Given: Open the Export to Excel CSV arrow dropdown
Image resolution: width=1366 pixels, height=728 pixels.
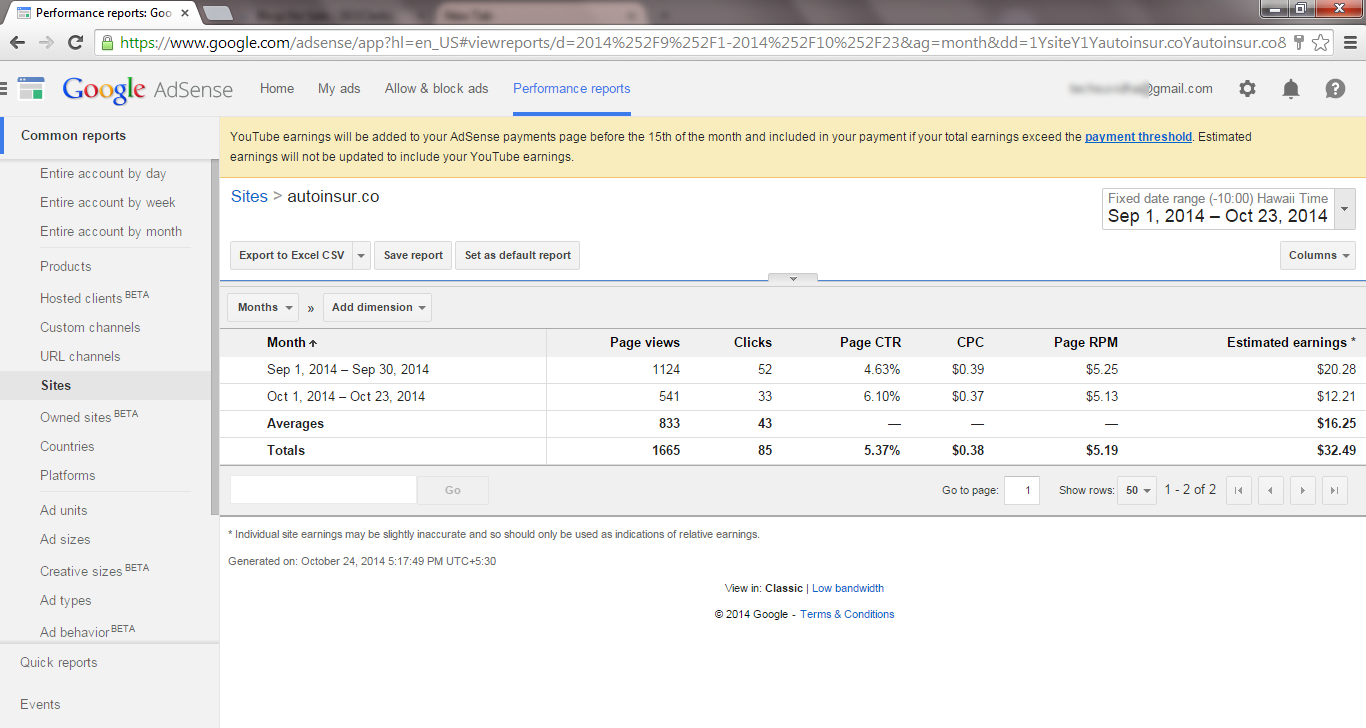Looking at the screenshot, I should click(362, 255).
